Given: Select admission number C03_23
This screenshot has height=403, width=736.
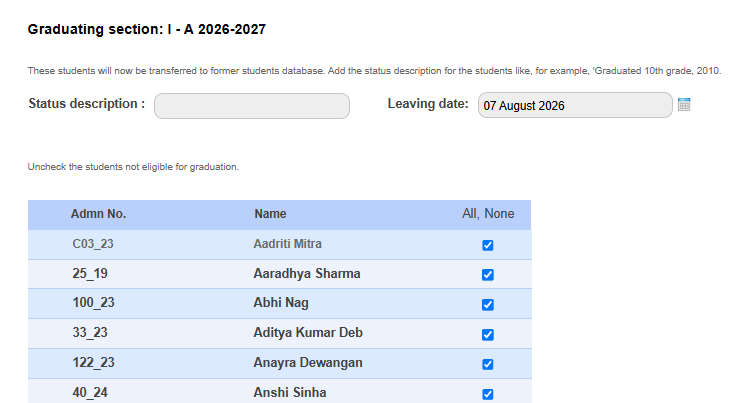Looking at the screenshot, I should click(x=93, y=244).
